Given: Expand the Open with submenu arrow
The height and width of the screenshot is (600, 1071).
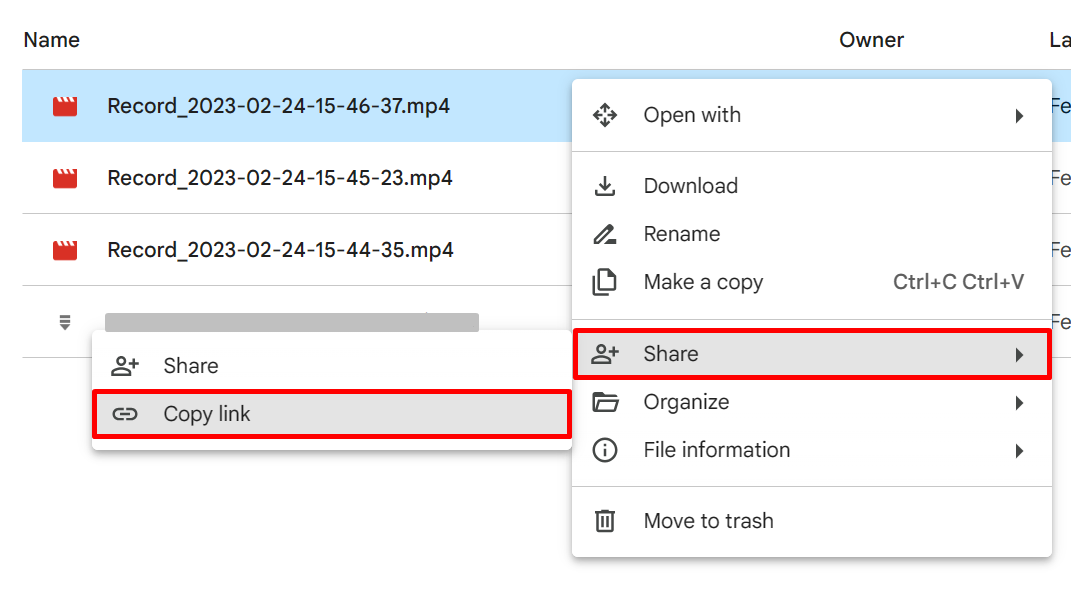Looking at the screenshot, I should pyautogui.click(x=1021, y=115).
